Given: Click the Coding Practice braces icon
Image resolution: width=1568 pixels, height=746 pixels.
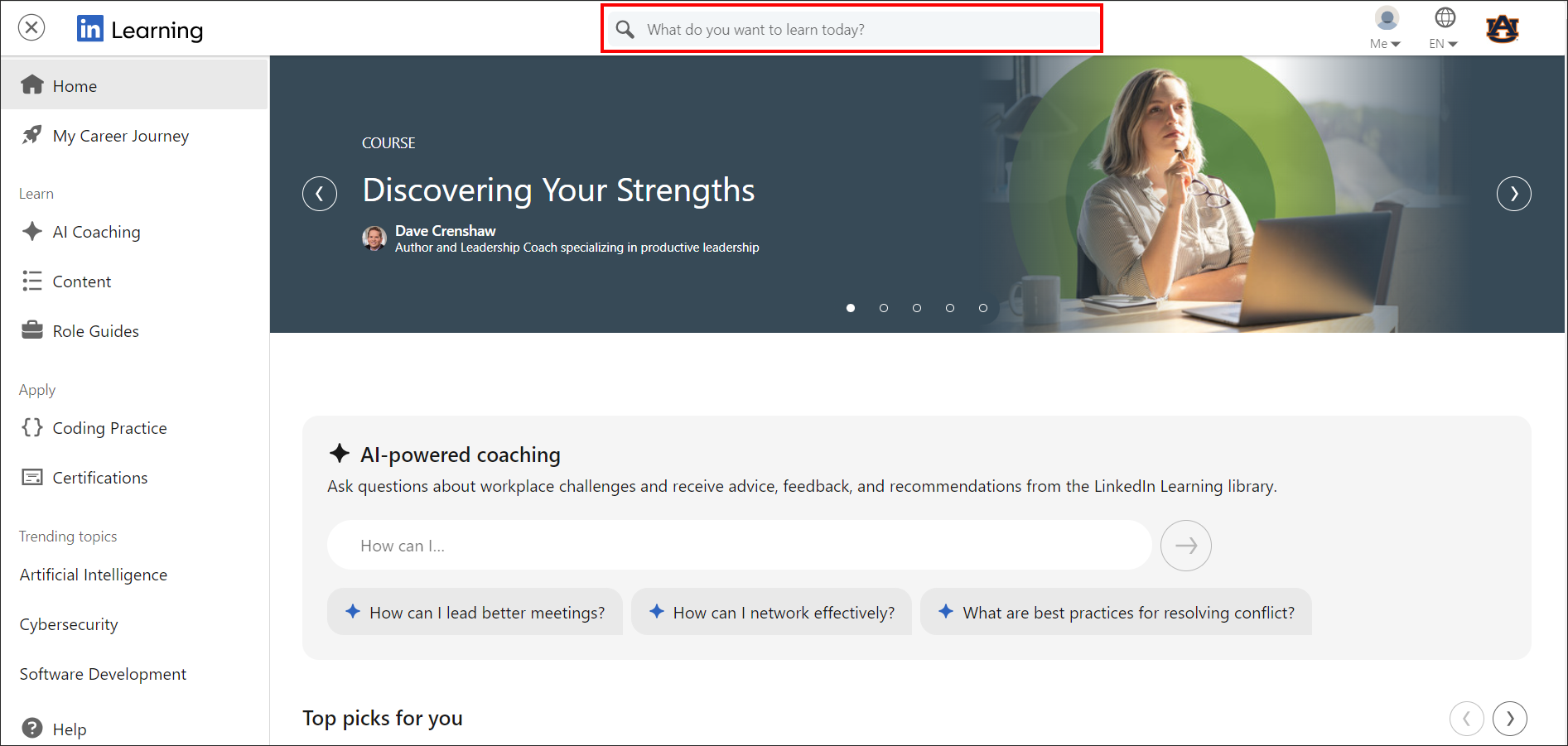Looking at the screenshot, I should click(x=32, y=427).
